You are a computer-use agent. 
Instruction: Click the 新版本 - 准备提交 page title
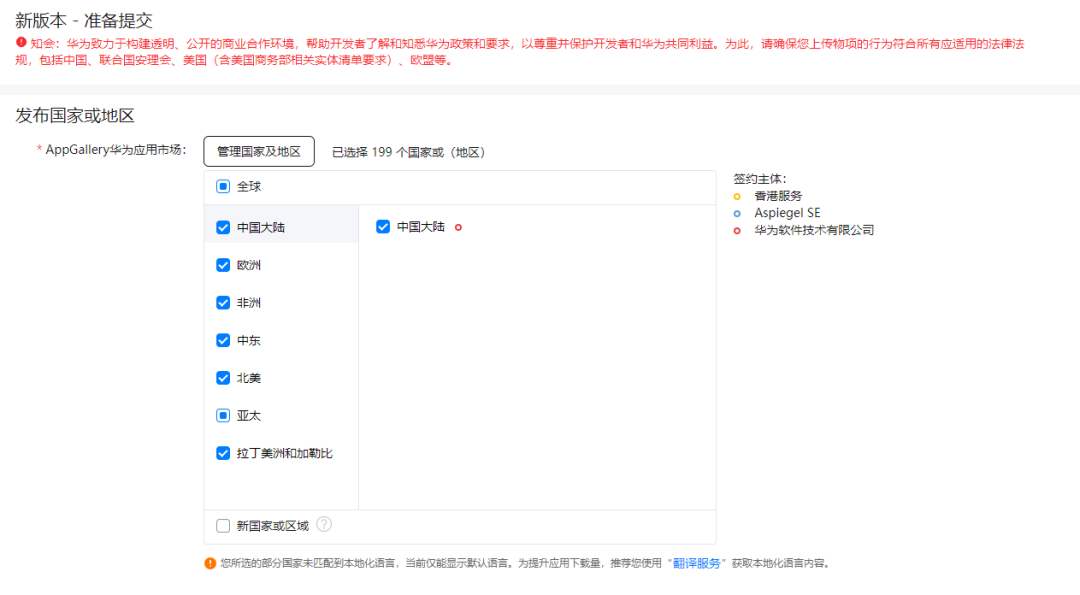84,20
